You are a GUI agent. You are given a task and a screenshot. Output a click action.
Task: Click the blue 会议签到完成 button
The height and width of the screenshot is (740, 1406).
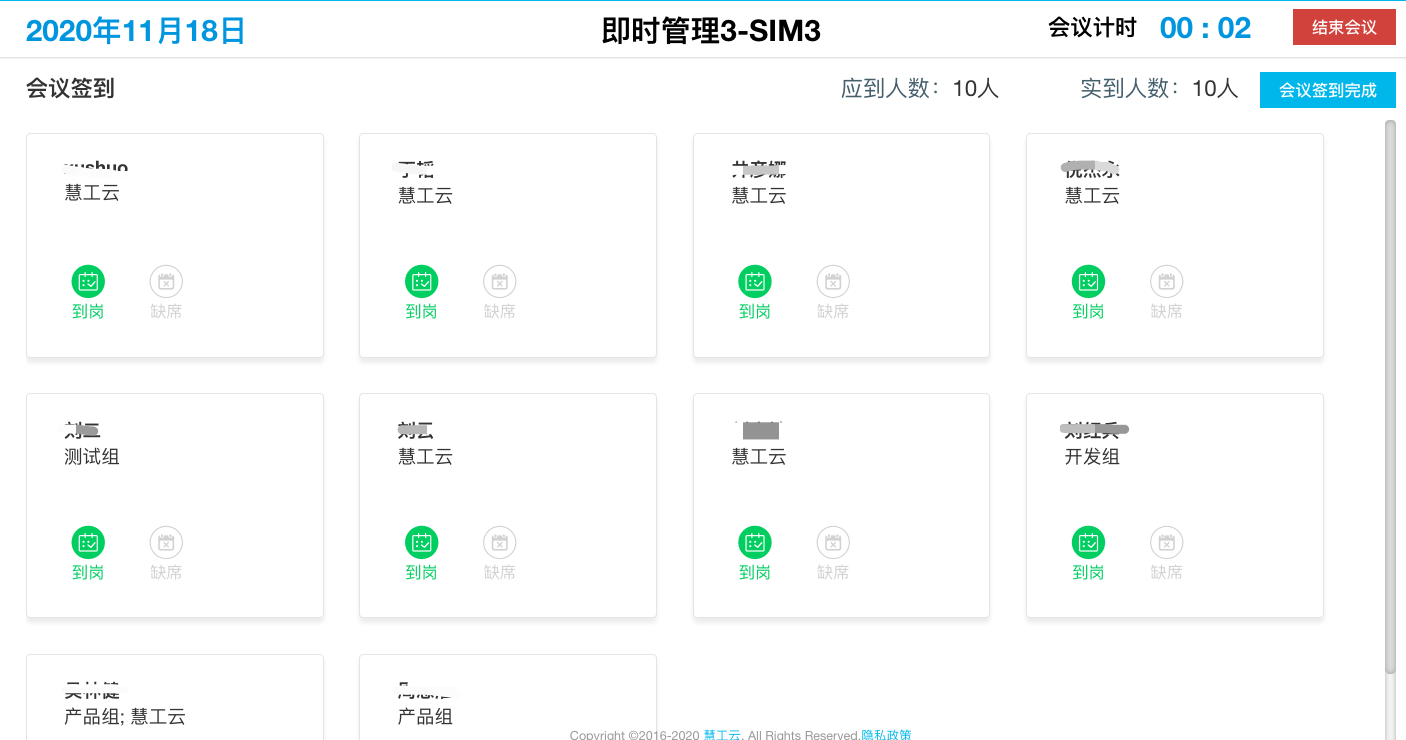(1327, 90)
